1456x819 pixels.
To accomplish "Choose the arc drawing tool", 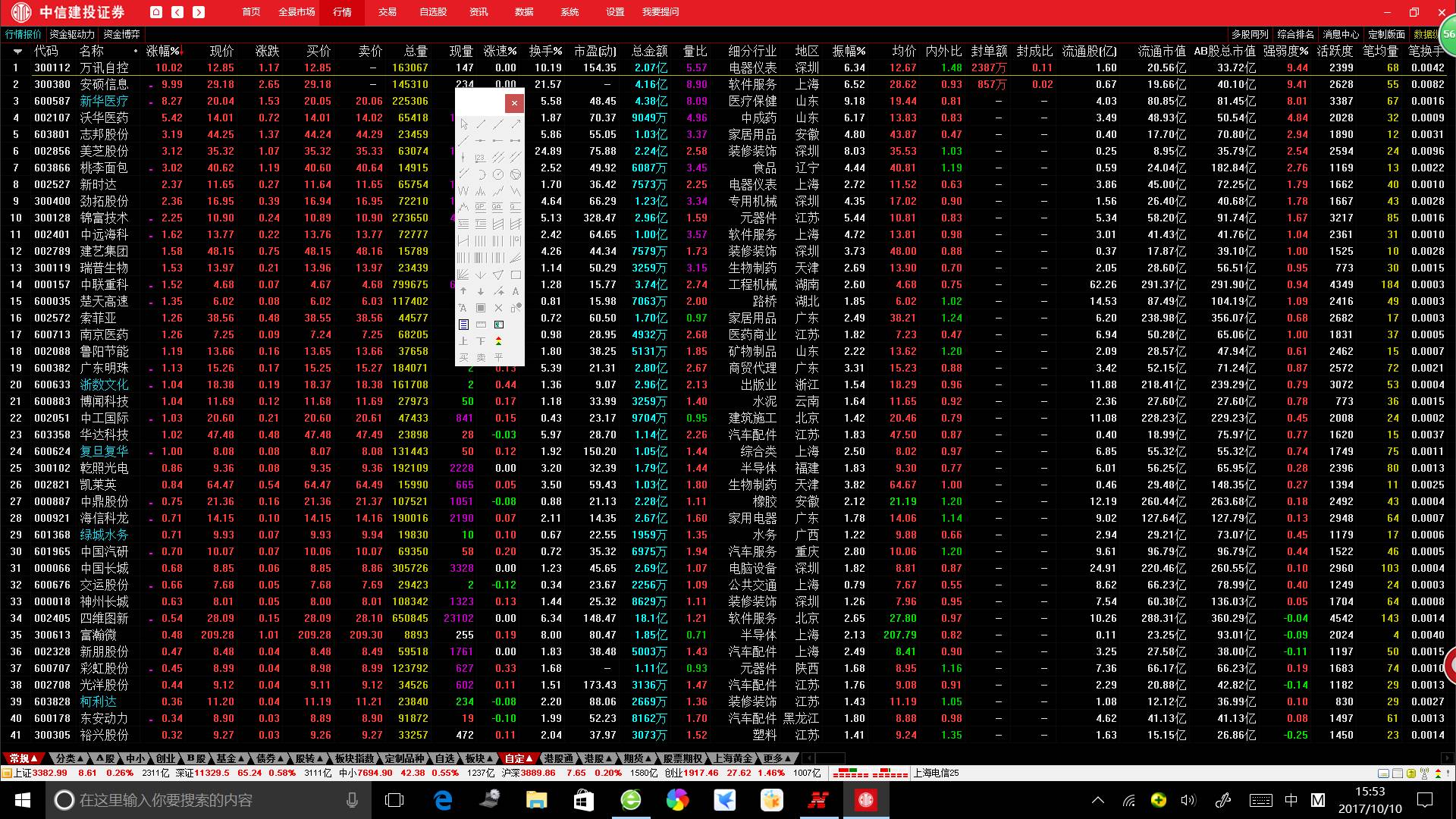I will 482,174.
